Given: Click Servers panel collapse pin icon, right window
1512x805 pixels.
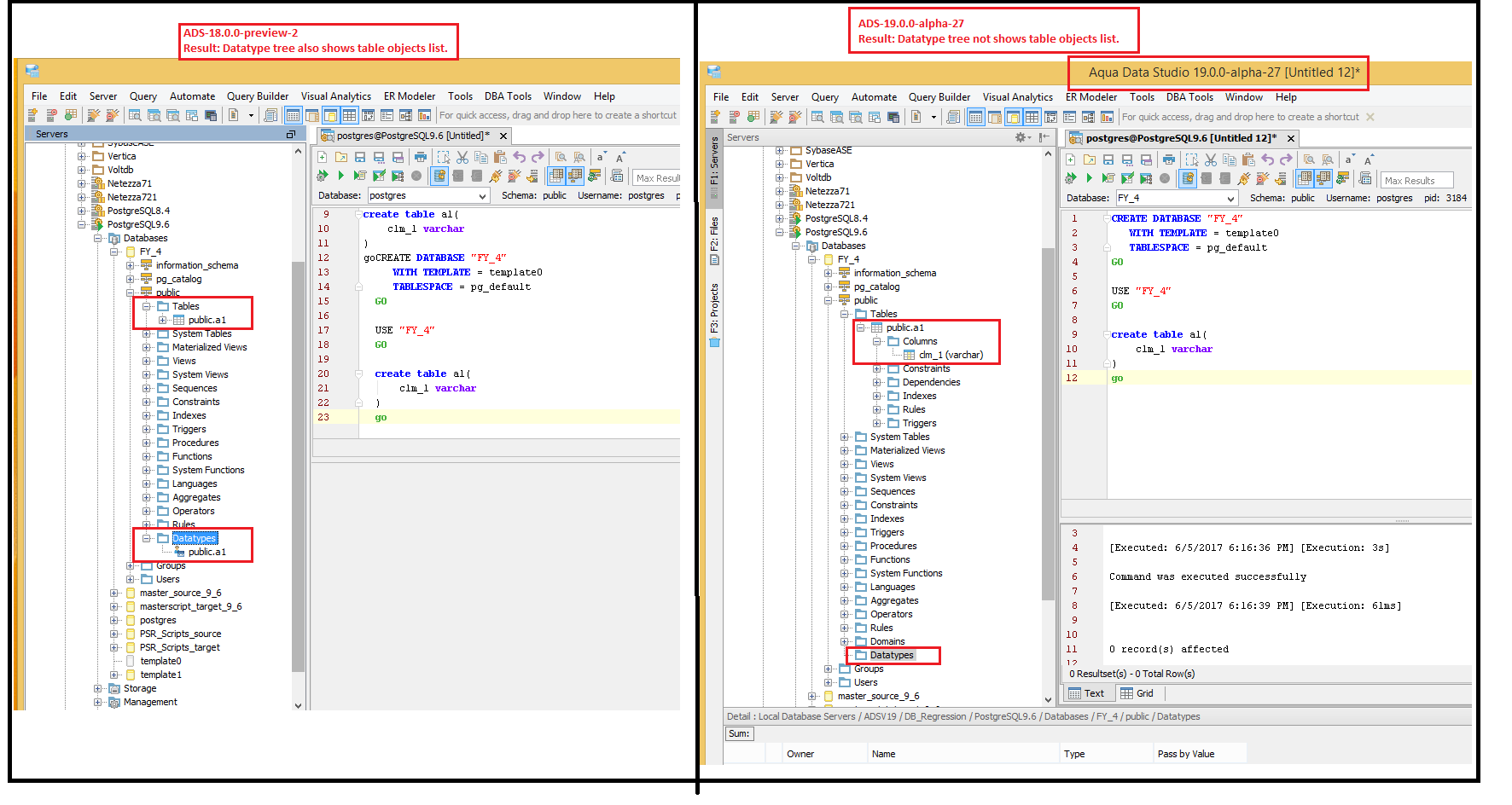Looking at the screenshot, I should coord(1045,137).
